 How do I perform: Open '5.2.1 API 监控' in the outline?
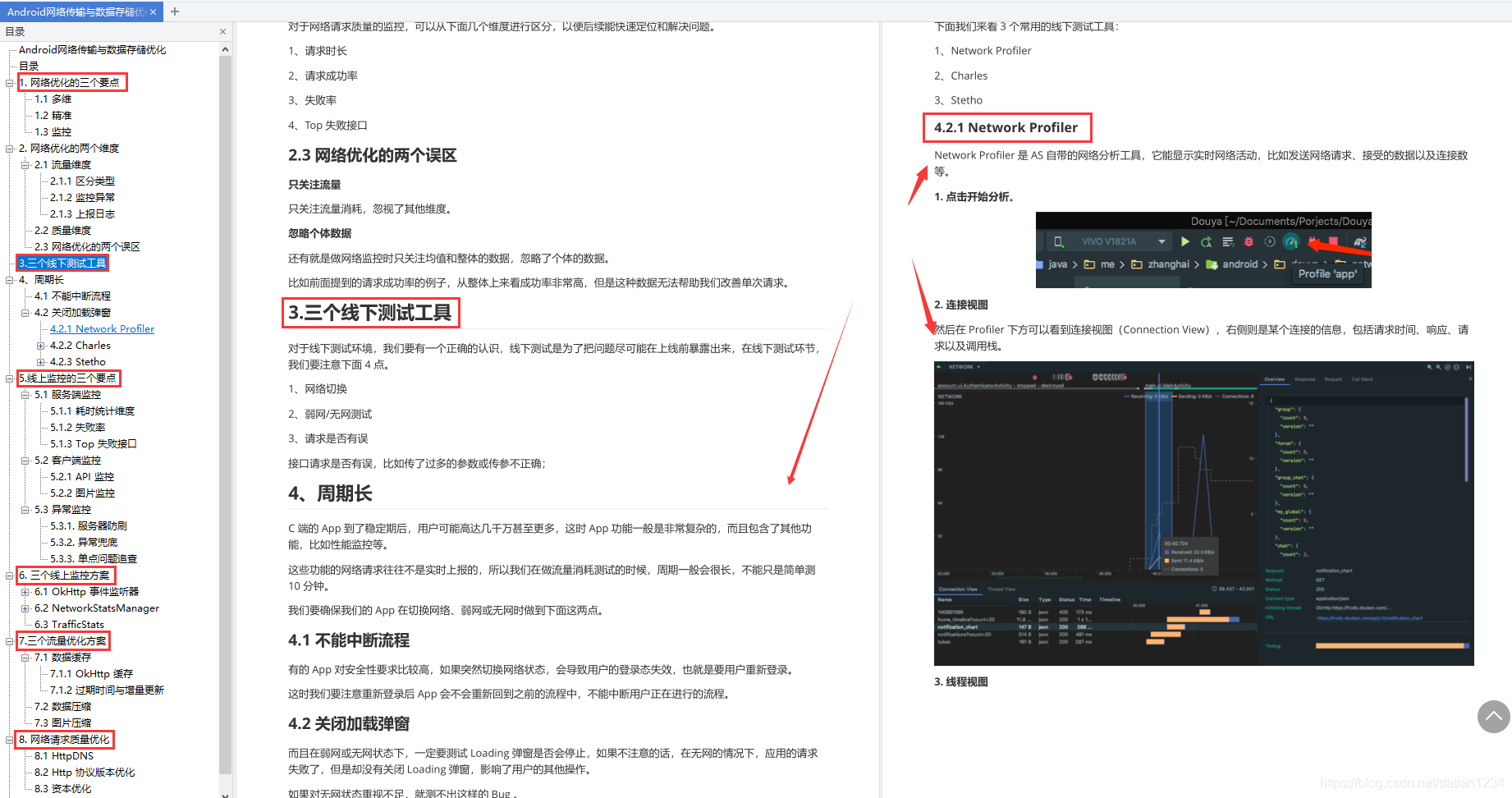click(82, 477)
